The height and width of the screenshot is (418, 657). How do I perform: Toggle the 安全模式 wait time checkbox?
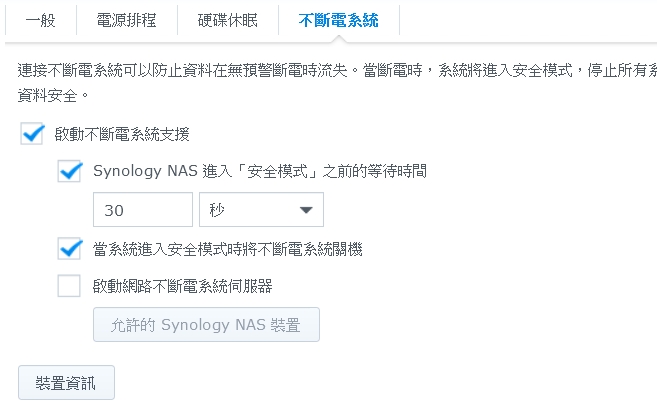tap(70, 171)
